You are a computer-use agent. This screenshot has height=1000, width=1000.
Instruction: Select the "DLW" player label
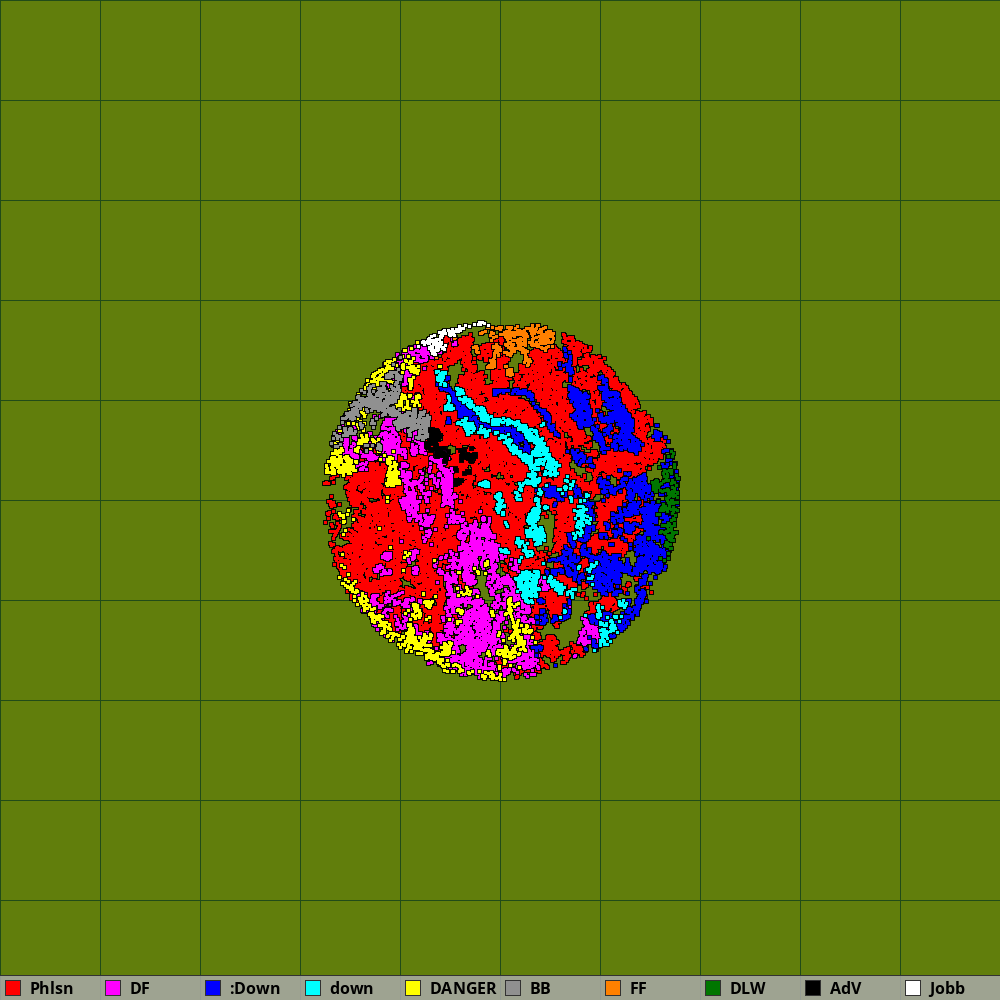click(747, 988)
